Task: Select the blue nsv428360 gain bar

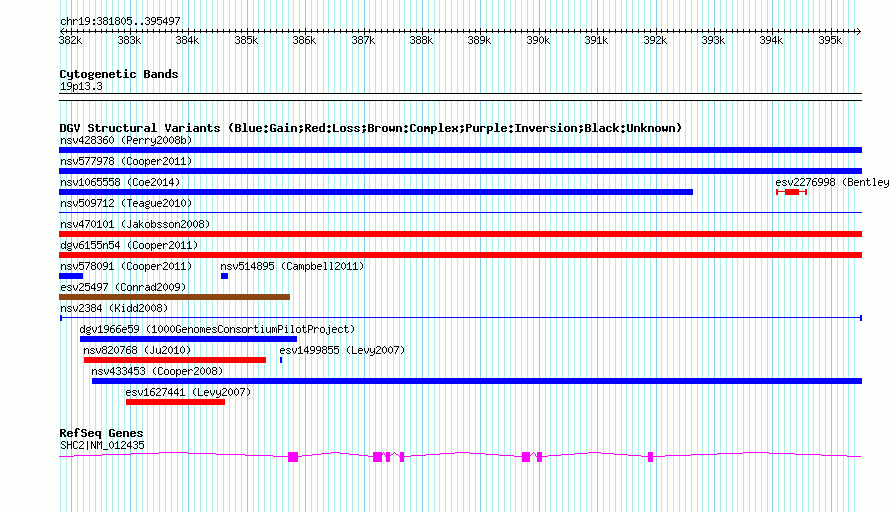Action: (460, 150)
